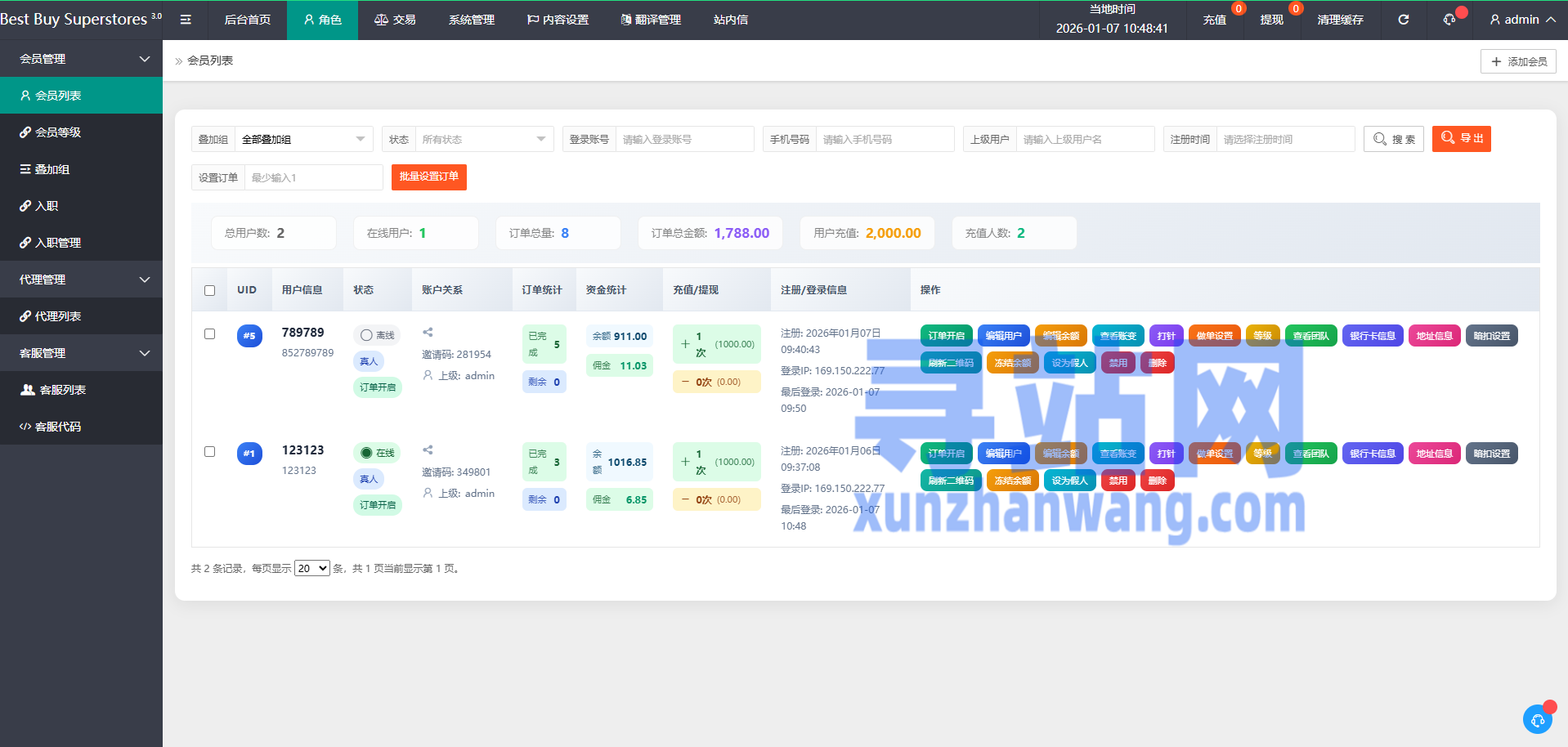The height and width of the screenshot is (747, 1568).
Task: Click share icon for user 789789
Action: (428, 333)
